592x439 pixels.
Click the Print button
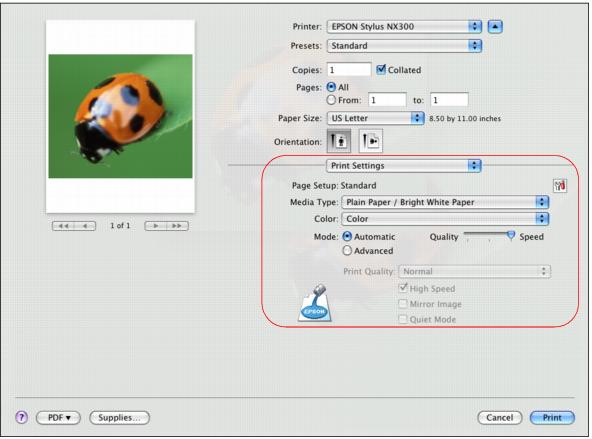coord(552,417)
